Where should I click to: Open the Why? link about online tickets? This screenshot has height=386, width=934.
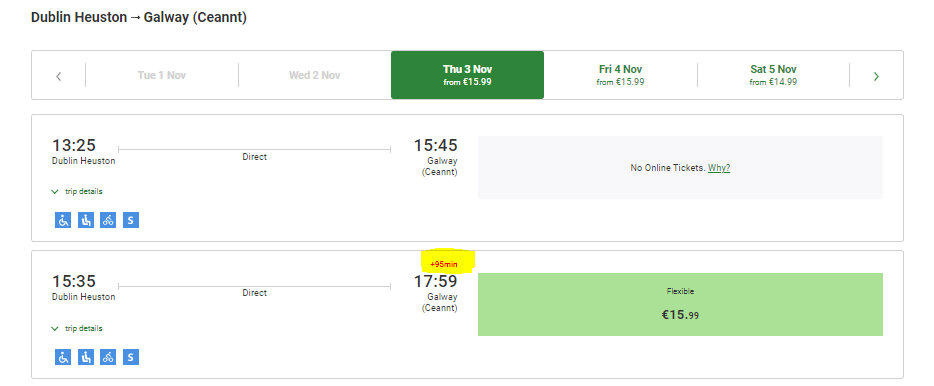719,168
